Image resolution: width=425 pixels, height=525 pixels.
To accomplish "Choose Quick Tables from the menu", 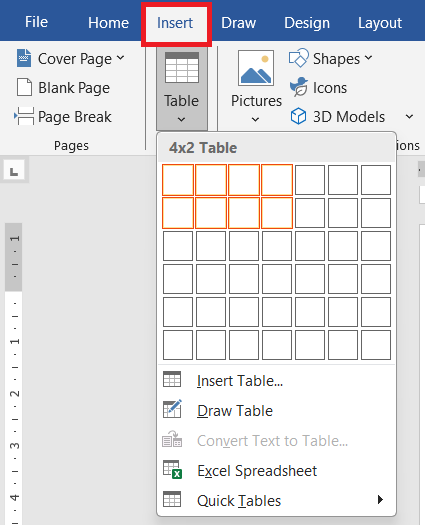I will (x=239, y=501).
